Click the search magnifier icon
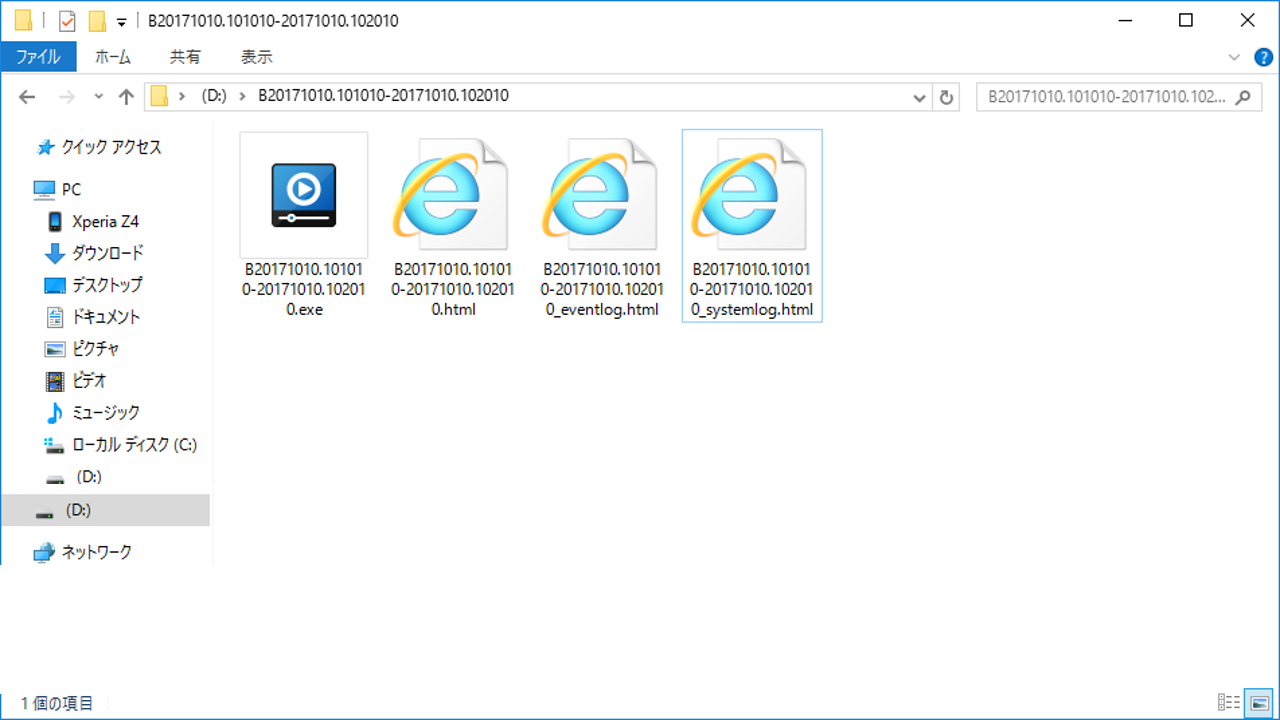The image size is (1280, 720). (x=1243, y=97)
